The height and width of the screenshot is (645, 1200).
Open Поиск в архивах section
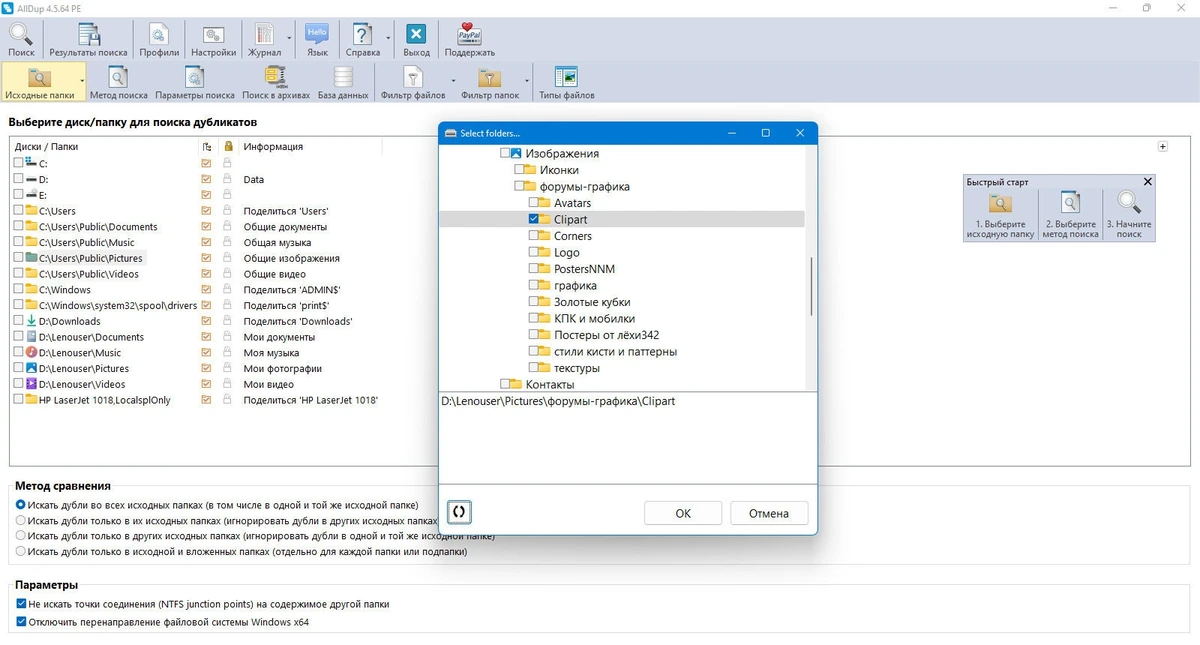[x=276, y=82]
